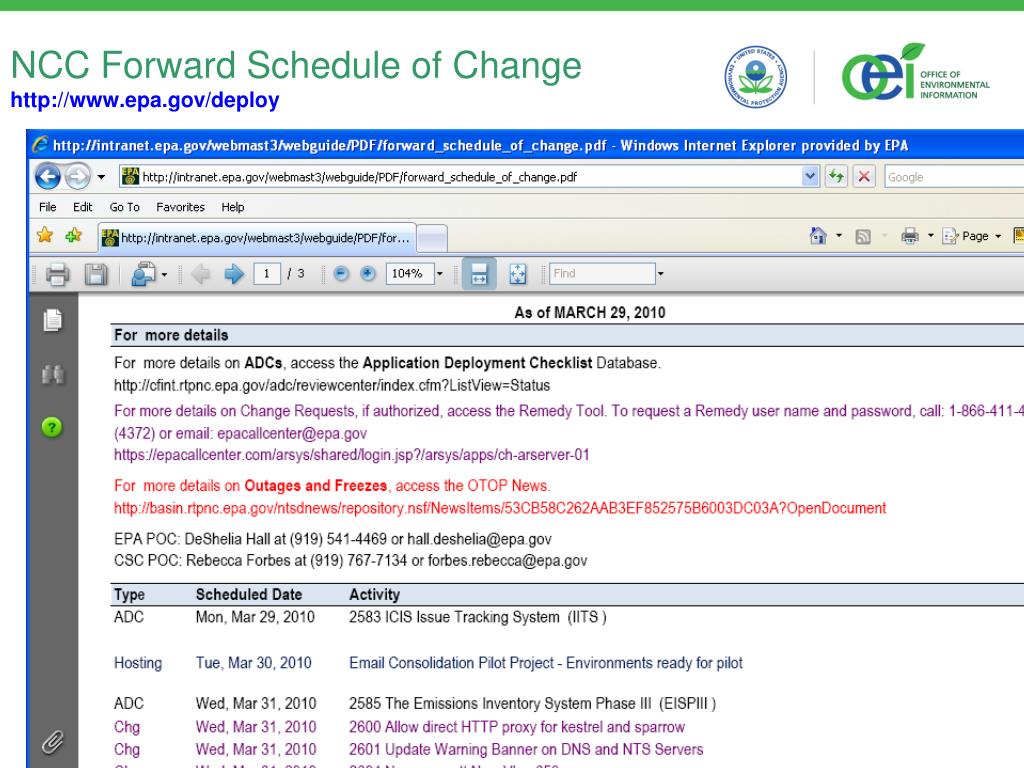
Task: Open the Favorites menu
Action: [x=180, y=207]
